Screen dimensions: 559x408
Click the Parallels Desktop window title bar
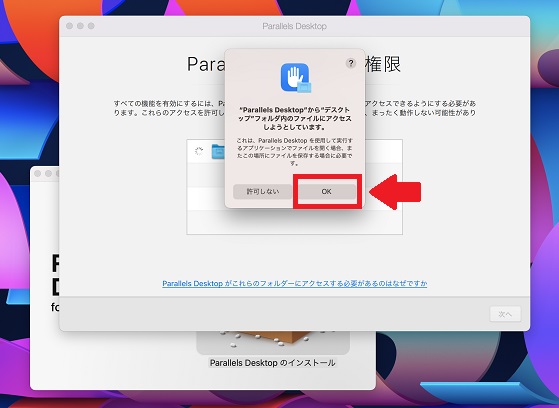(294, 26)
